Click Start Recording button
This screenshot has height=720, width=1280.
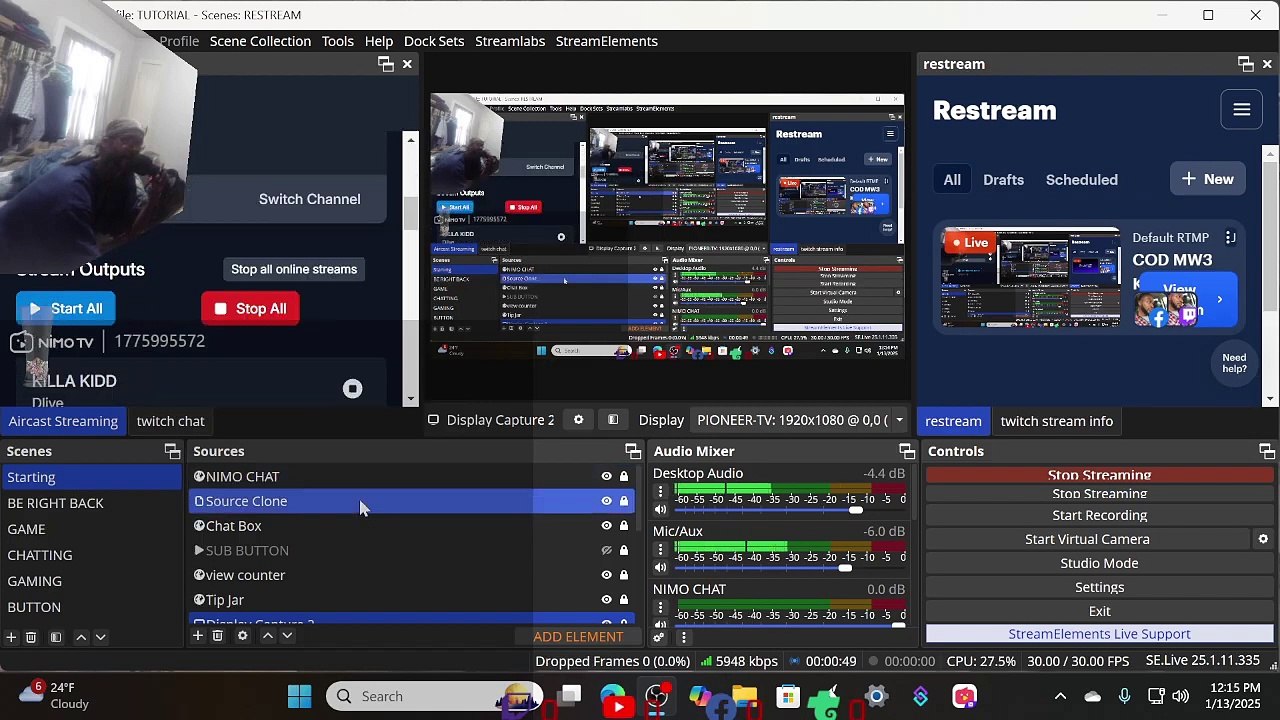point(1099,515)
